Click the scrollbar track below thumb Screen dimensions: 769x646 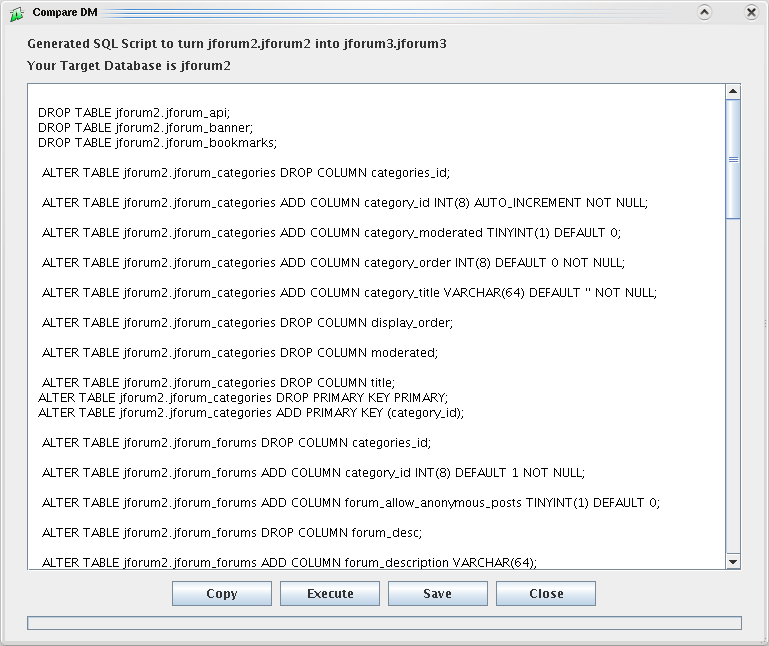pos(733,387)
